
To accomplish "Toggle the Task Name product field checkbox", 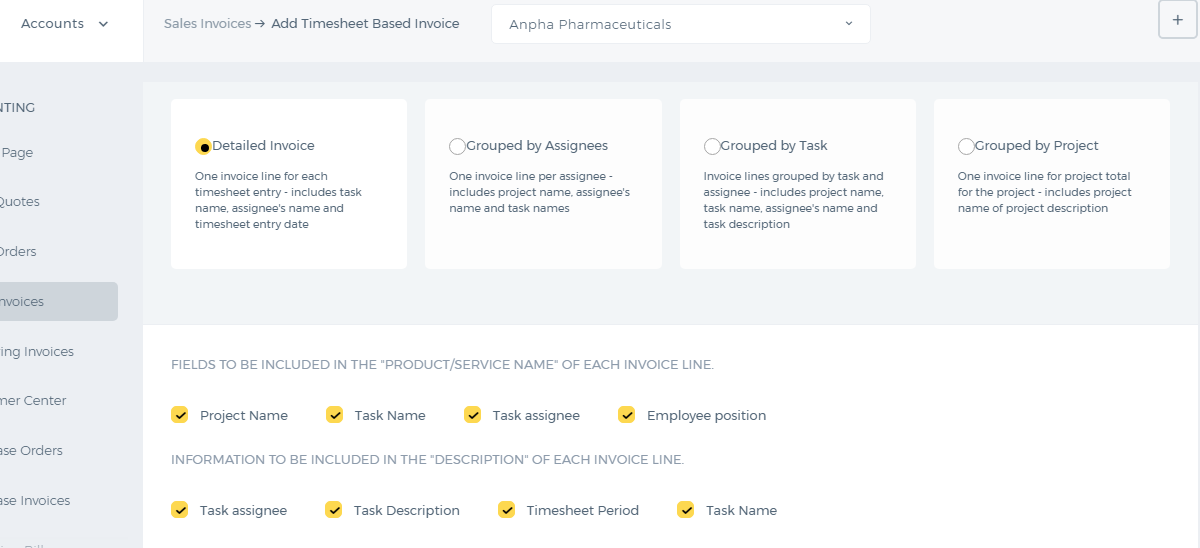I will tap(334, 415).
